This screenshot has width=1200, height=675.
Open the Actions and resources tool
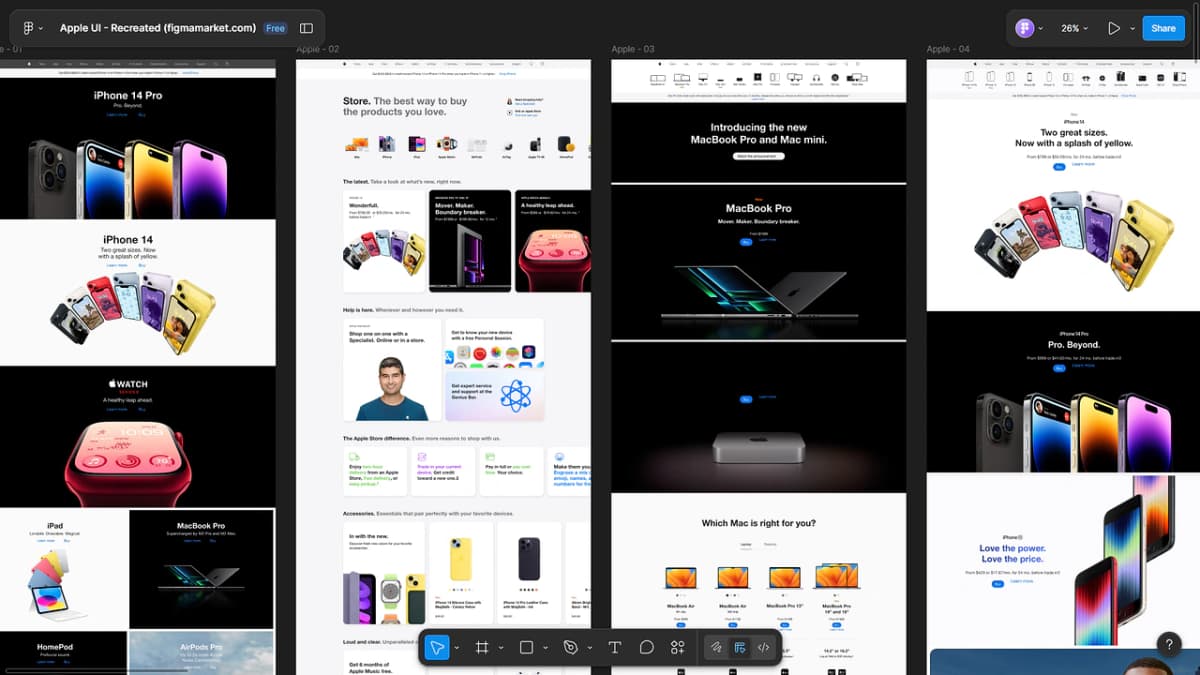[x=678, y=647]
